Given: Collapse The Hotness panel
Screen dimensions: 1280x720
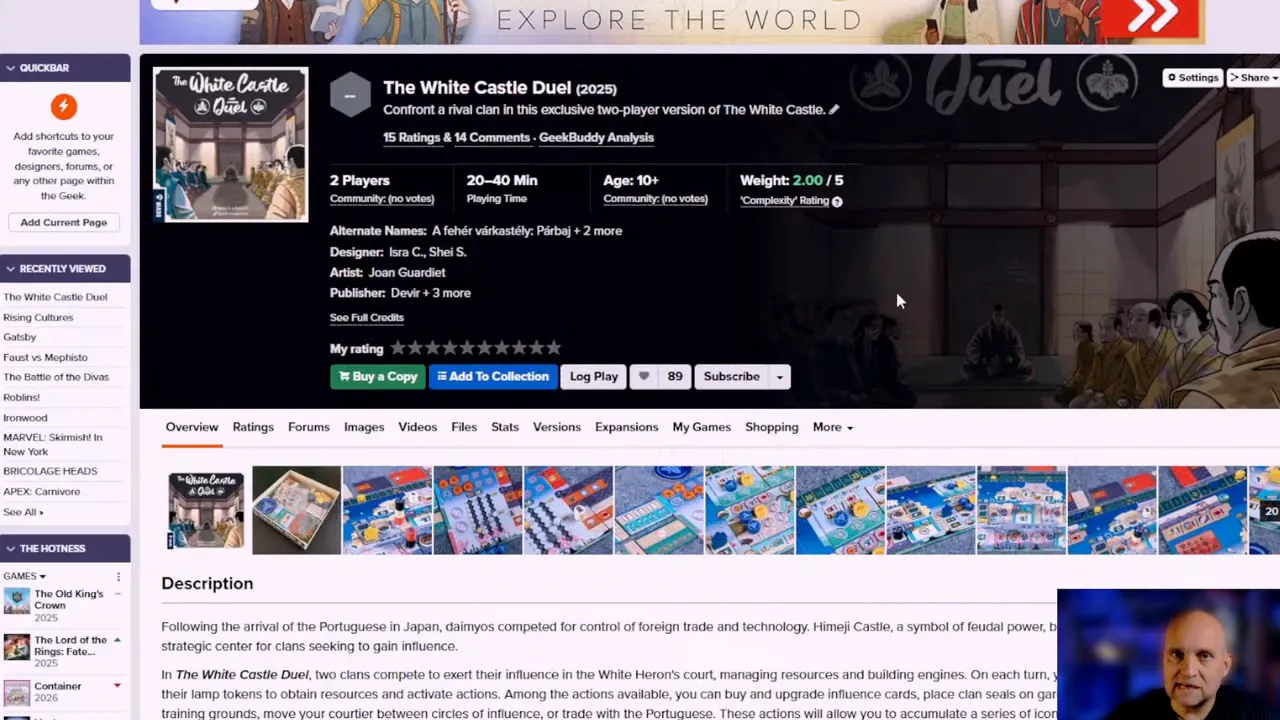Looking at the screenshot, I should click(10, 549).
